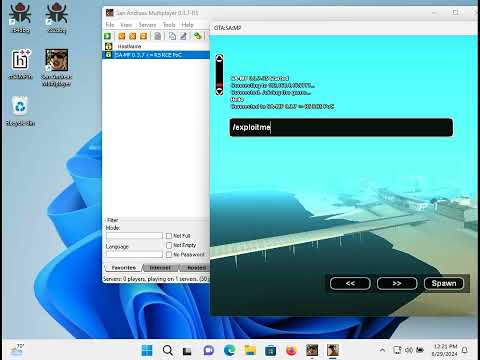Click the green lock icon of the server row
The width and height of the screenshot is (480, 360).
pyautogui.click(x=108, y=55)
